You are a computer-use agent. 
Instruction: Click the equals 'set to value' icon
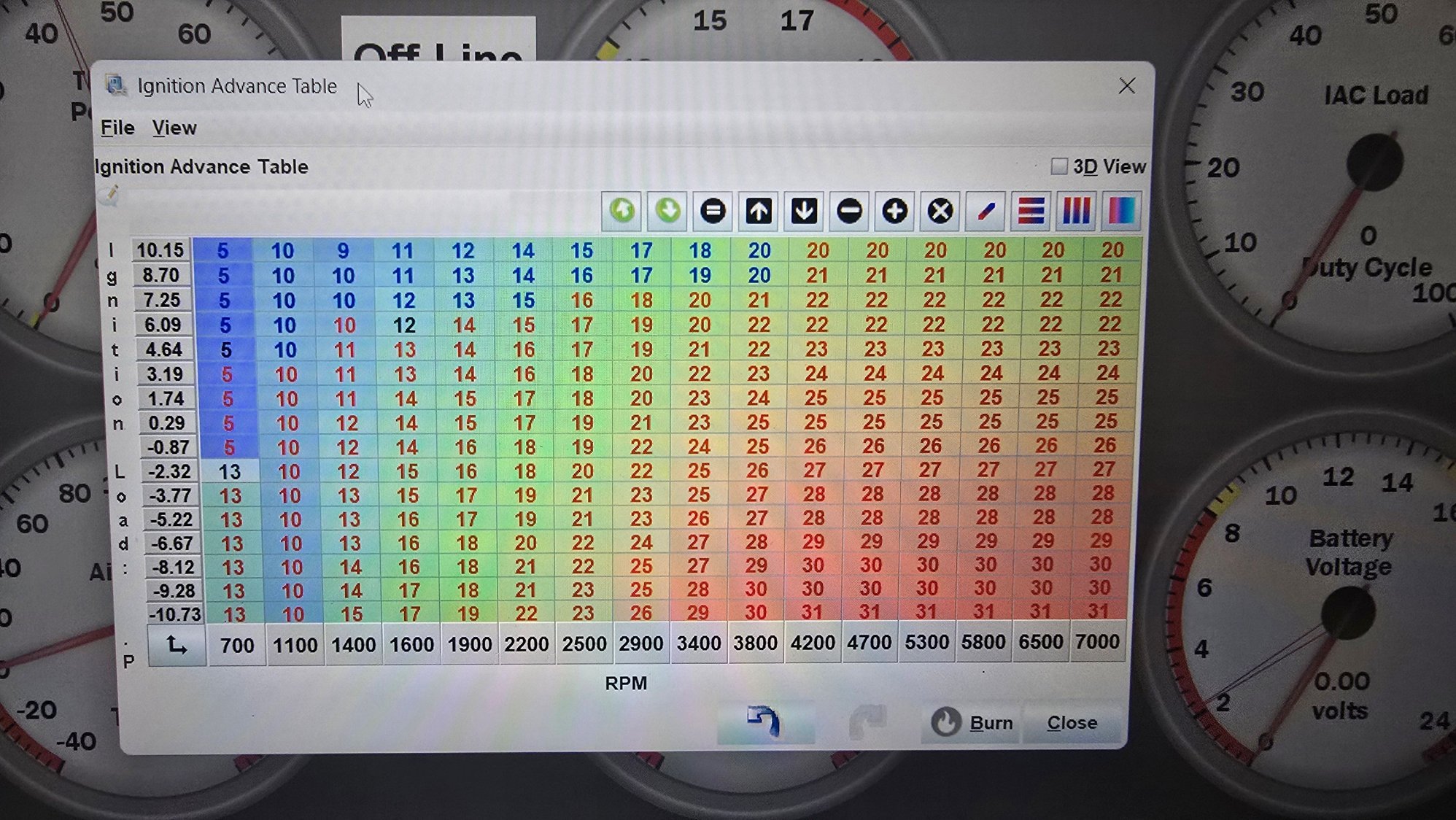[x=713, y=212]
